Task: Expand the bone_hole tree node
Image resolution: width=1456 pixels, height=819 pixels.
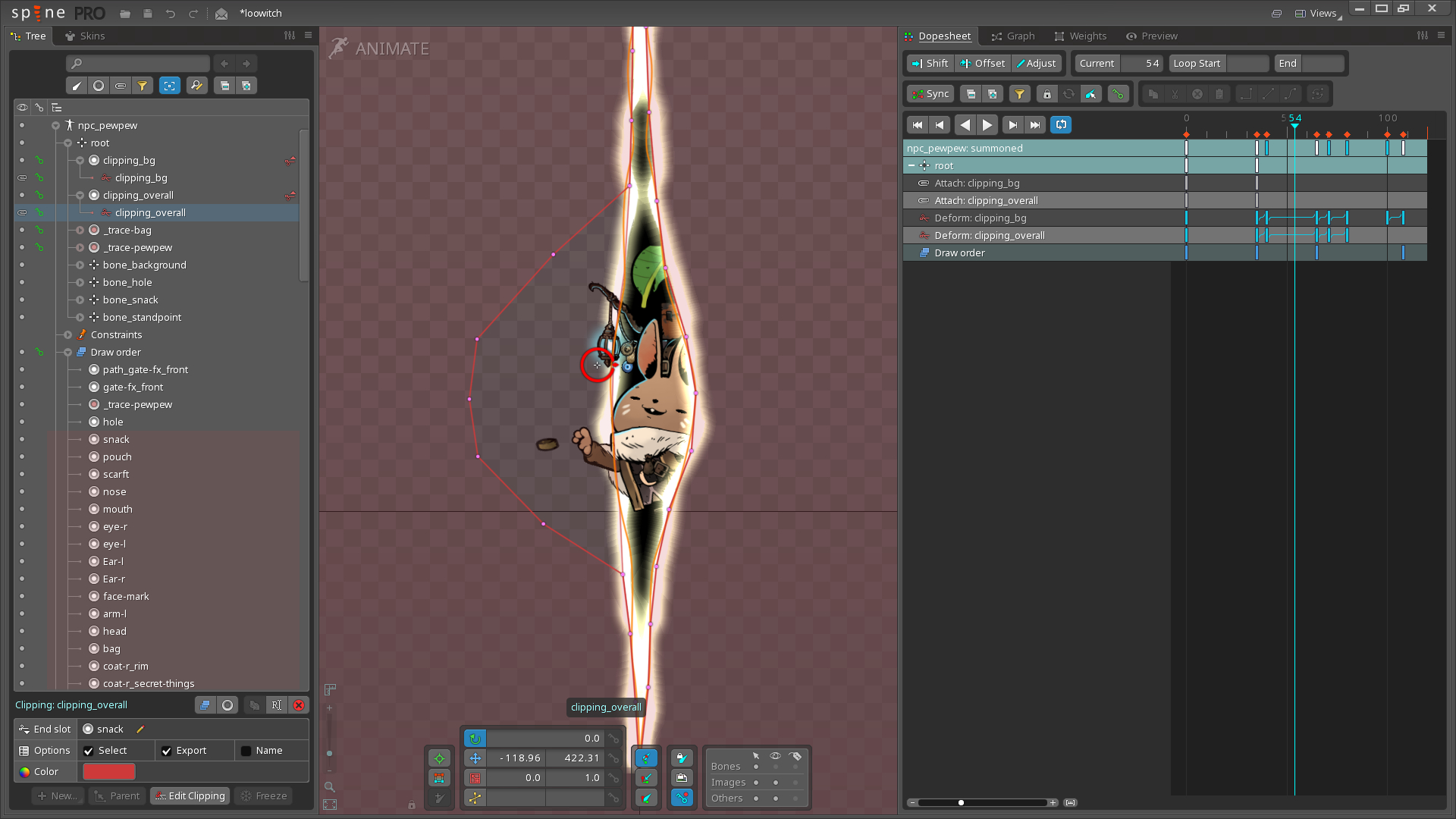Action: (80, 283)
